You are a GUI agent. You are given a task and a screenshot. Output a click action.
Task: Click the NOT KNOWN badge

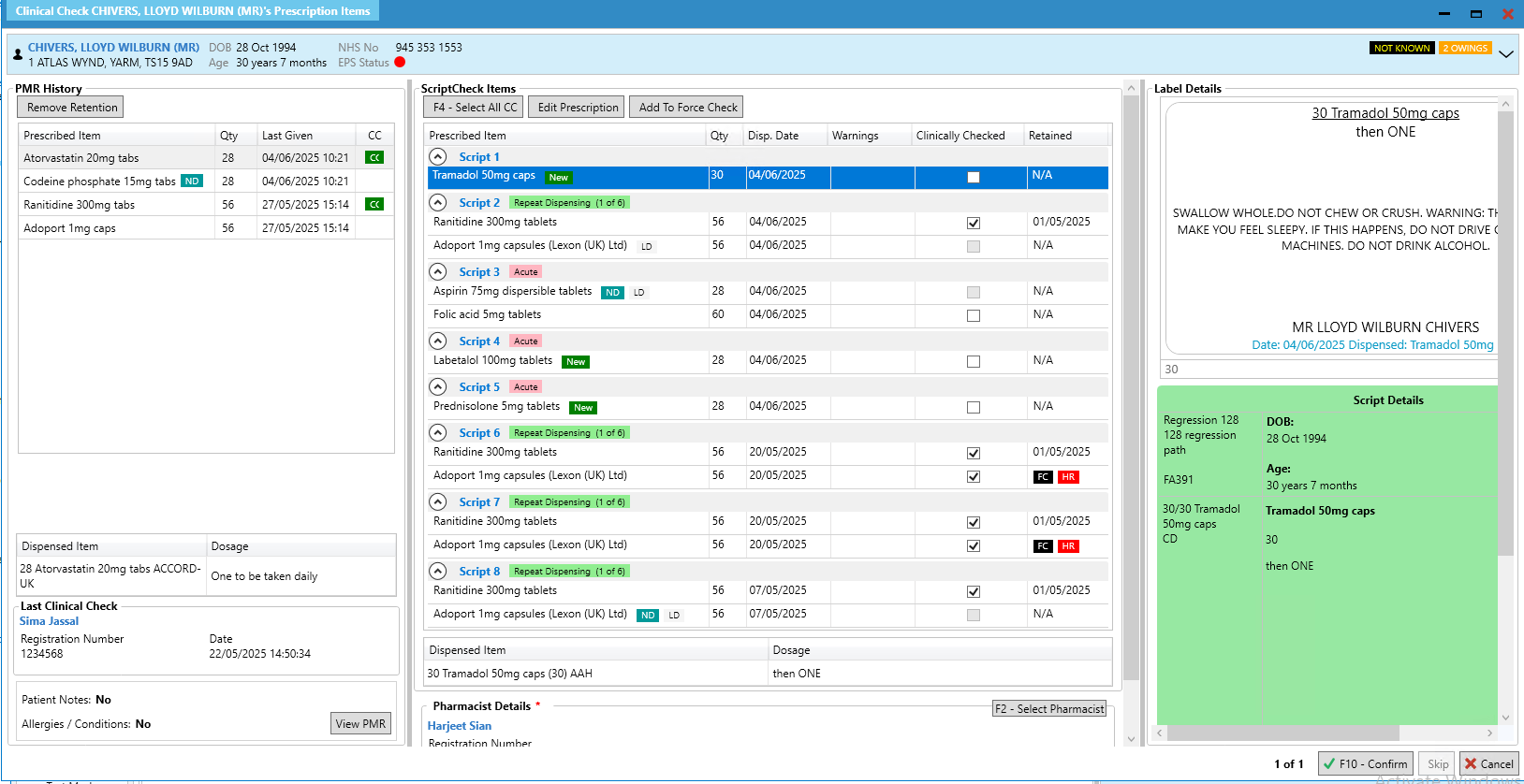(1401, 48)
